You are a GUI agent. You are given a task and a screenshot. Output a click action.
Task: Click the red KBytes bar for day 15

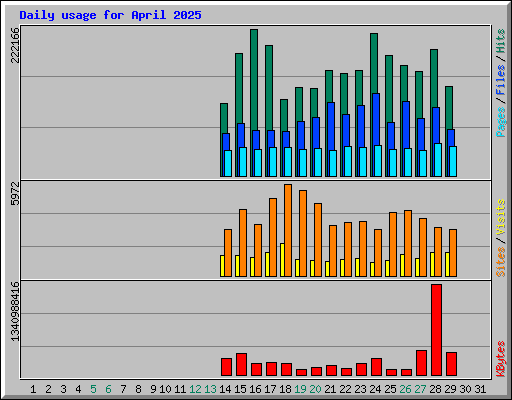241,365
